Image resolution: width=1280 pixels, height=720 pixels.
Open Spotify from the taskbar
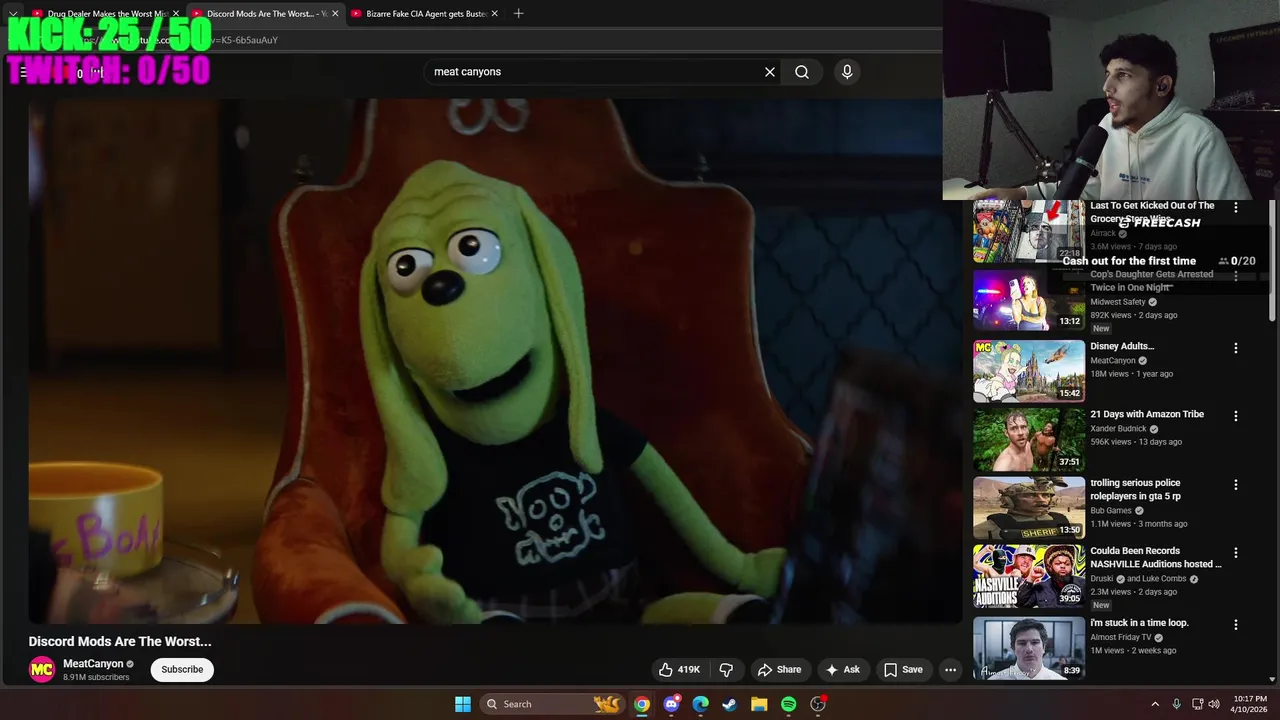pyautogui.click(x=788, y=704)
